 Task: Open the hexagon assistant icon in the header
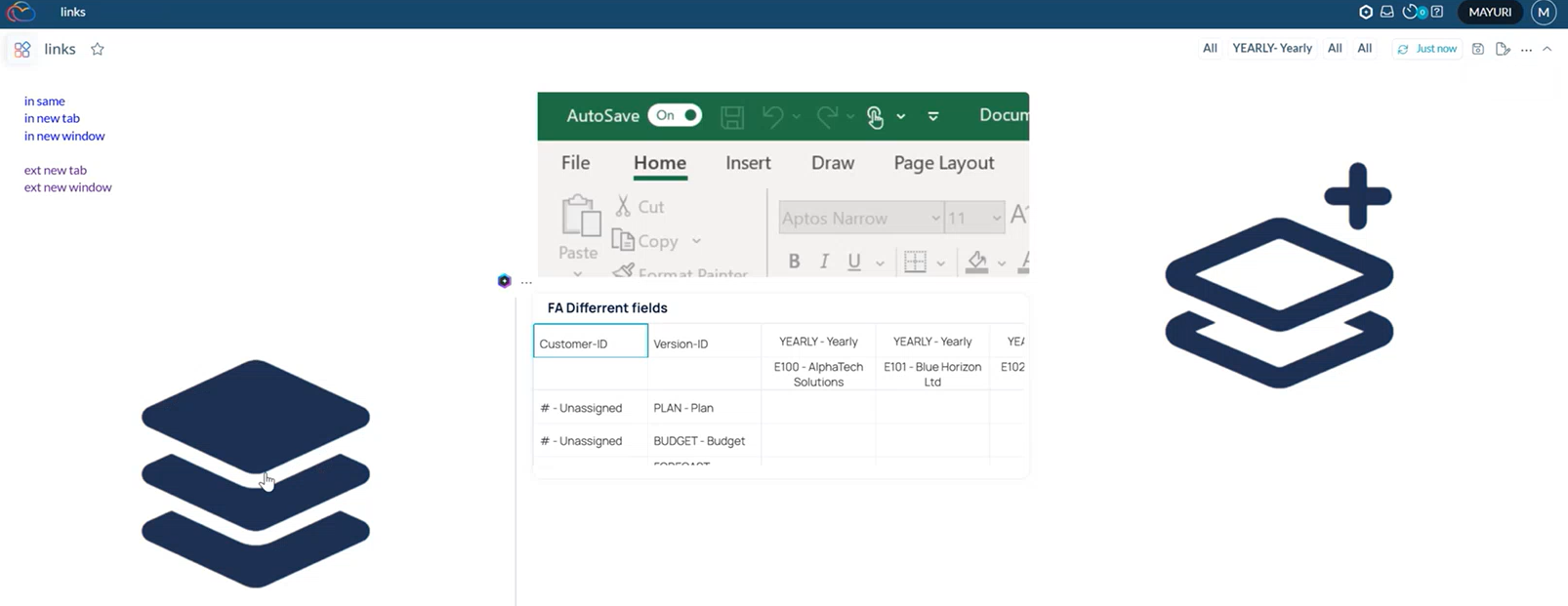(1365, 12)
